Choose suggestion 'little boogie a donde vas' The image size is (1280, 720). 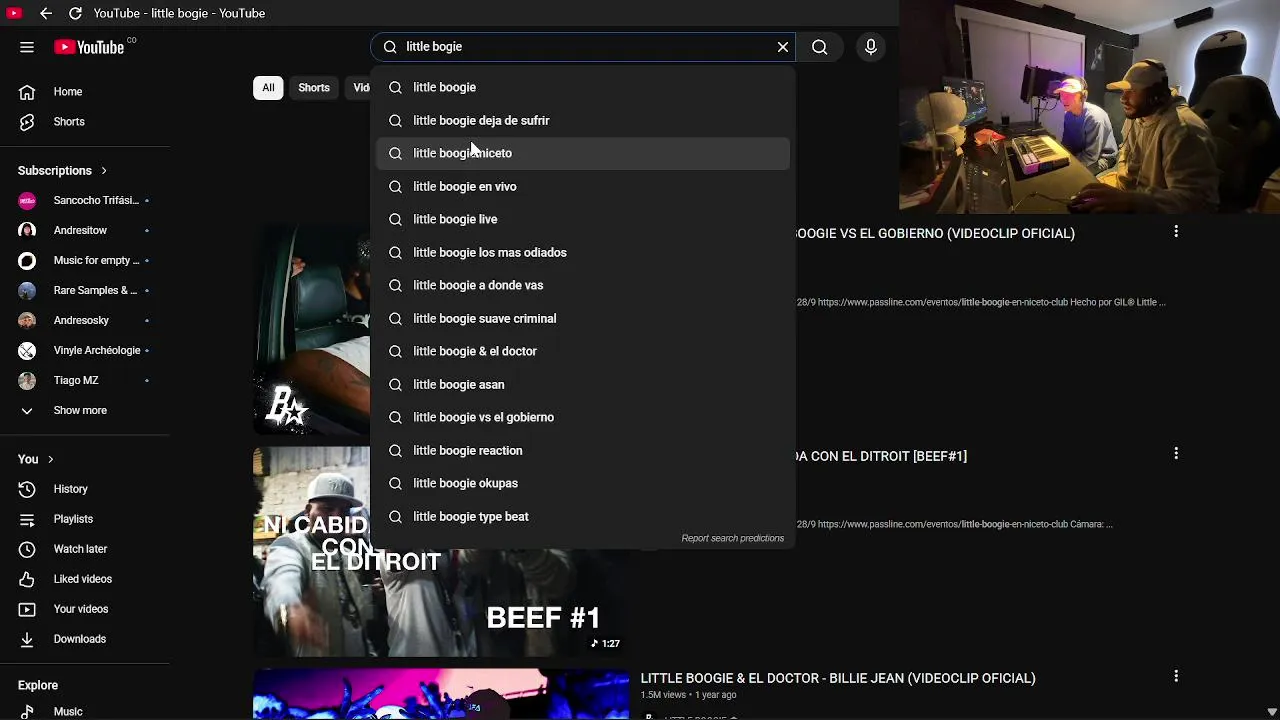click(x=583, y=285)
